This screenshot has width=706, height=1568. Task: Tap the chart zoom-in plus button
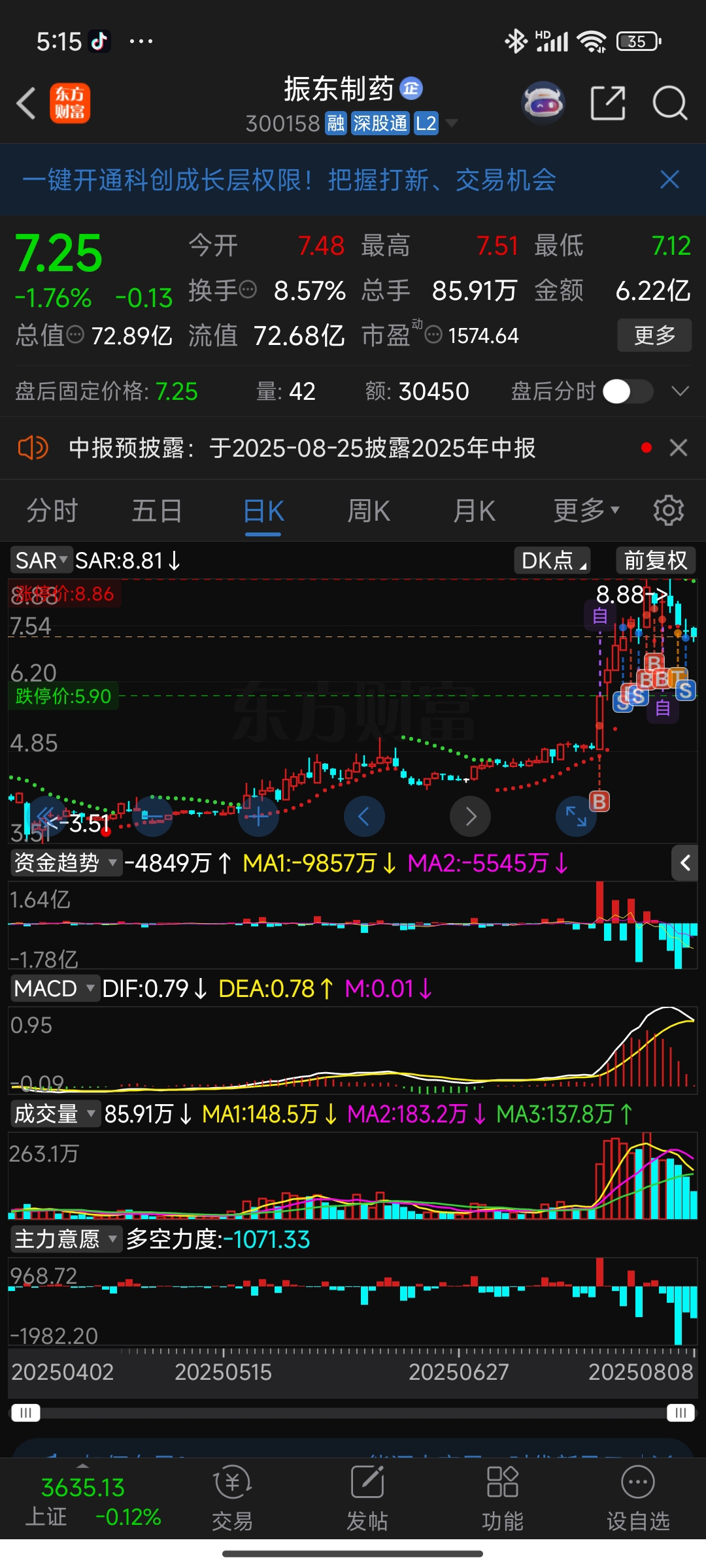258,816
